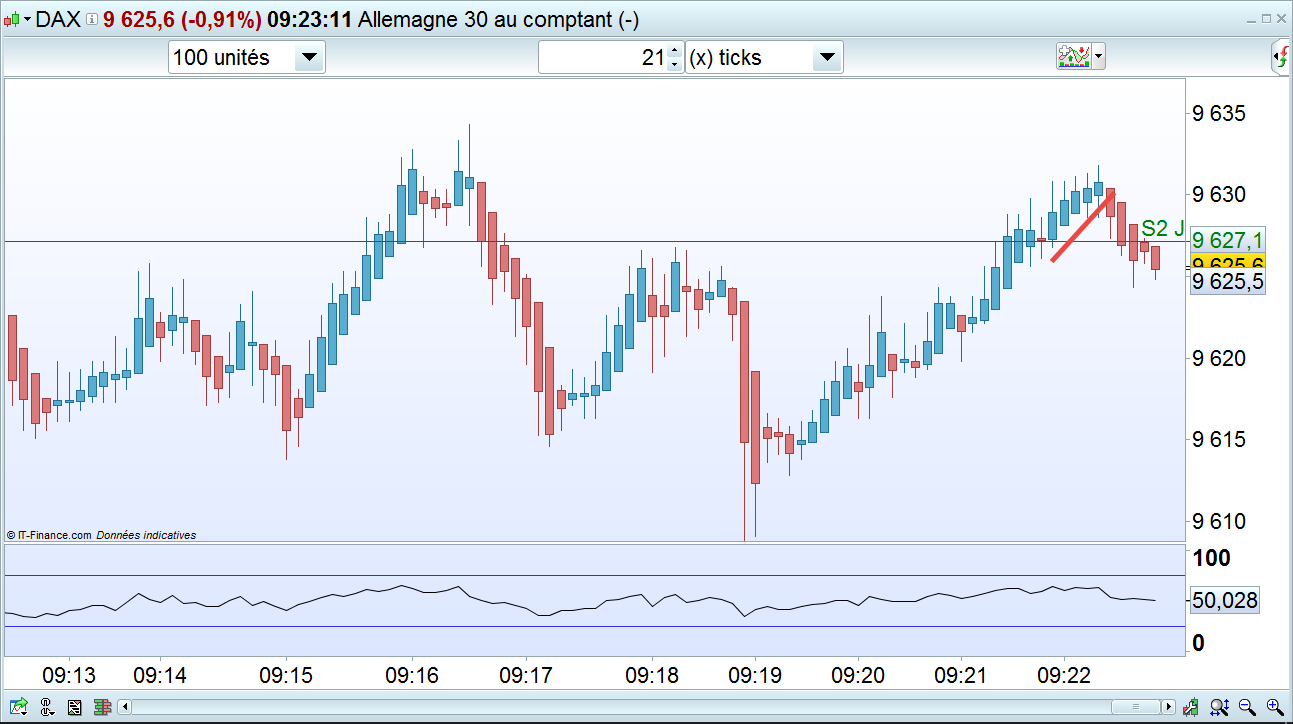Viewport: 1293px width, 724px height.
Task: Click the 9 635 price axis label
Action: click(x=1219, y=114)
